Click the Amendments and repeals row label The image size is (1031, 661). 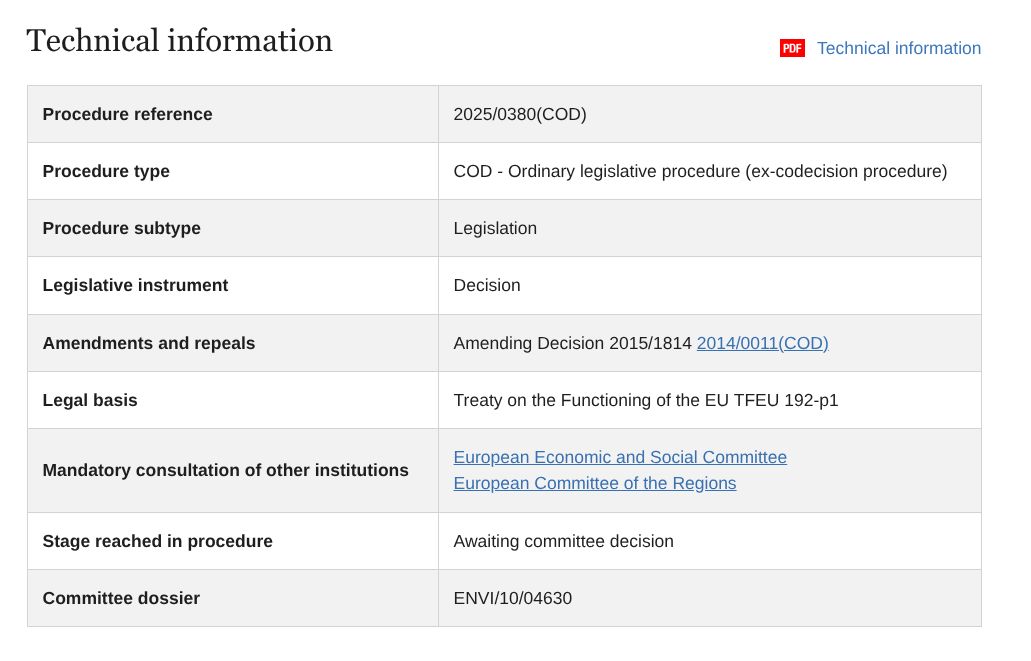click(148, 343)
